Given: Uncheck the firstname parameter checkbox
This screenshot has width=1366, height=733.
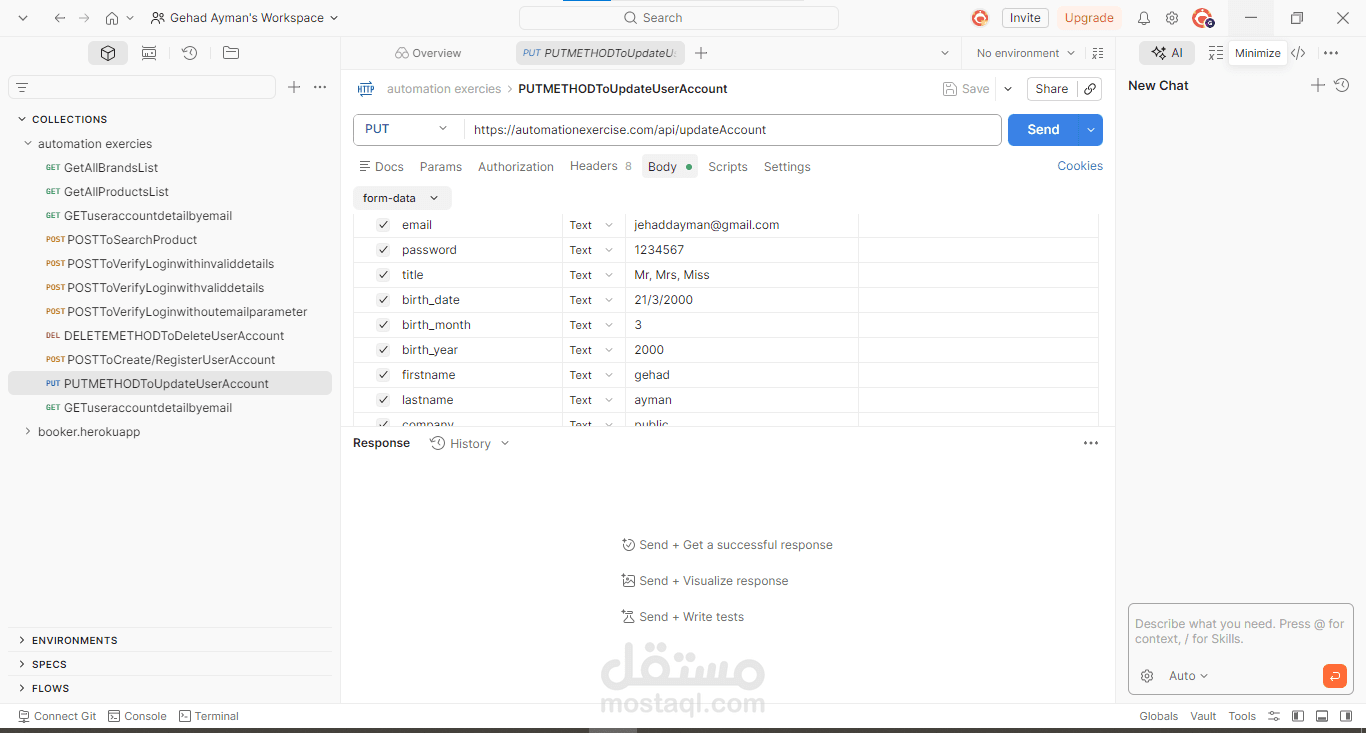Looking at the screenshot, I should click(383, 375).
